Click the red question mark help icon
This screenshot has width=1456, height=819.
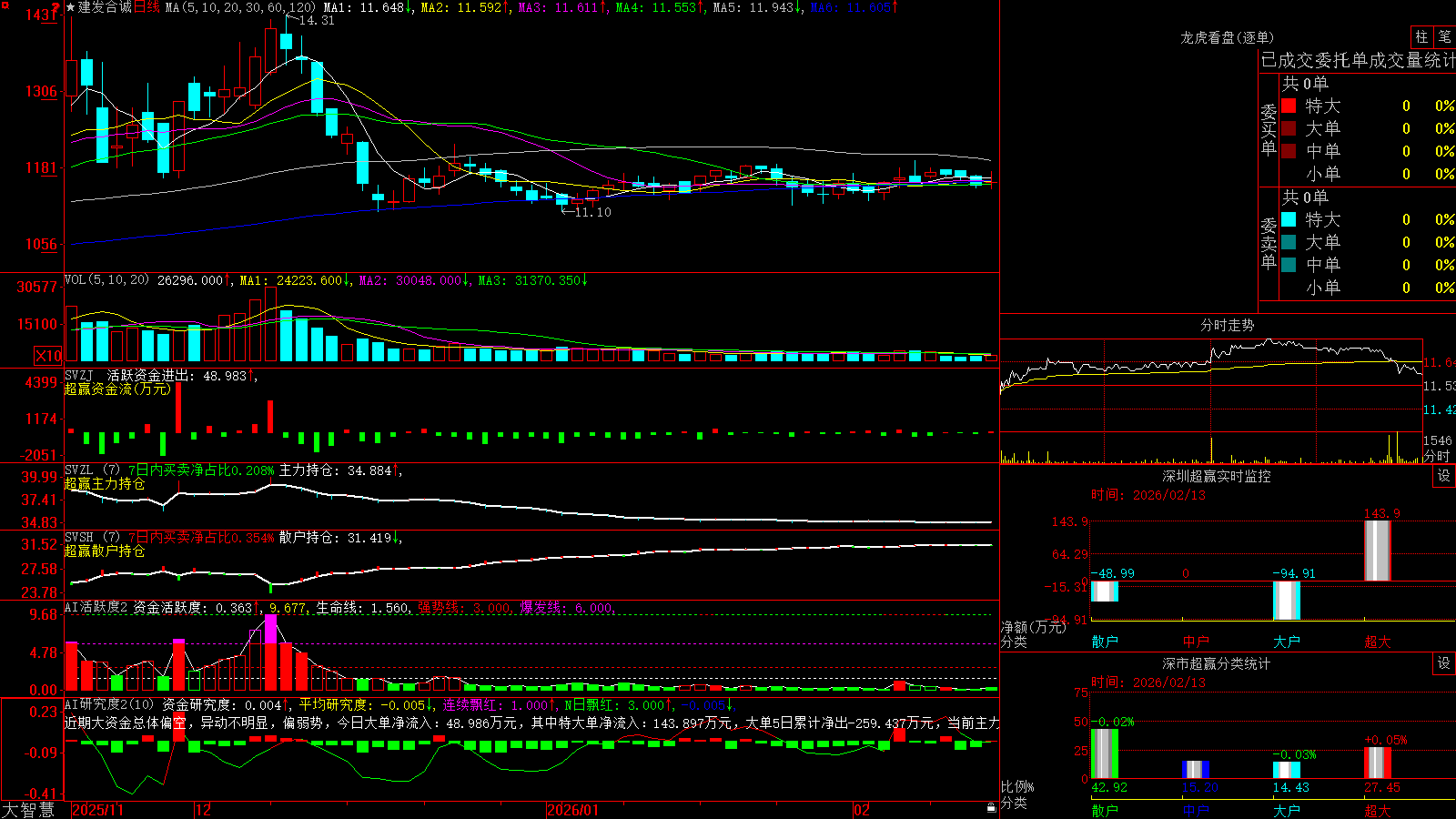click(x=56, y=7)
